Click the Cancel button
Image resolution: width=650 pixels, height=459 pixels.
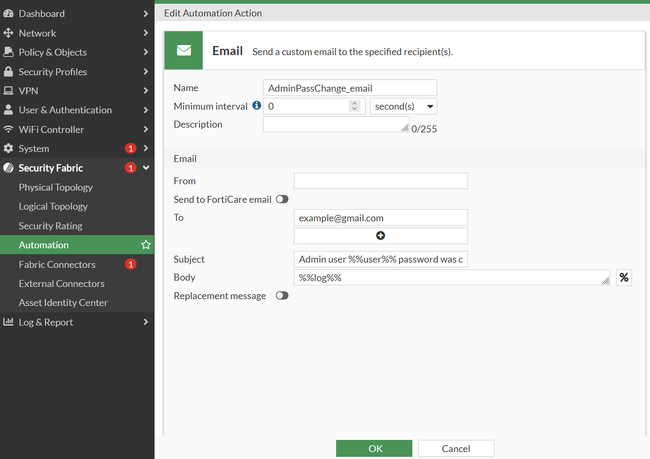point(456,449)
